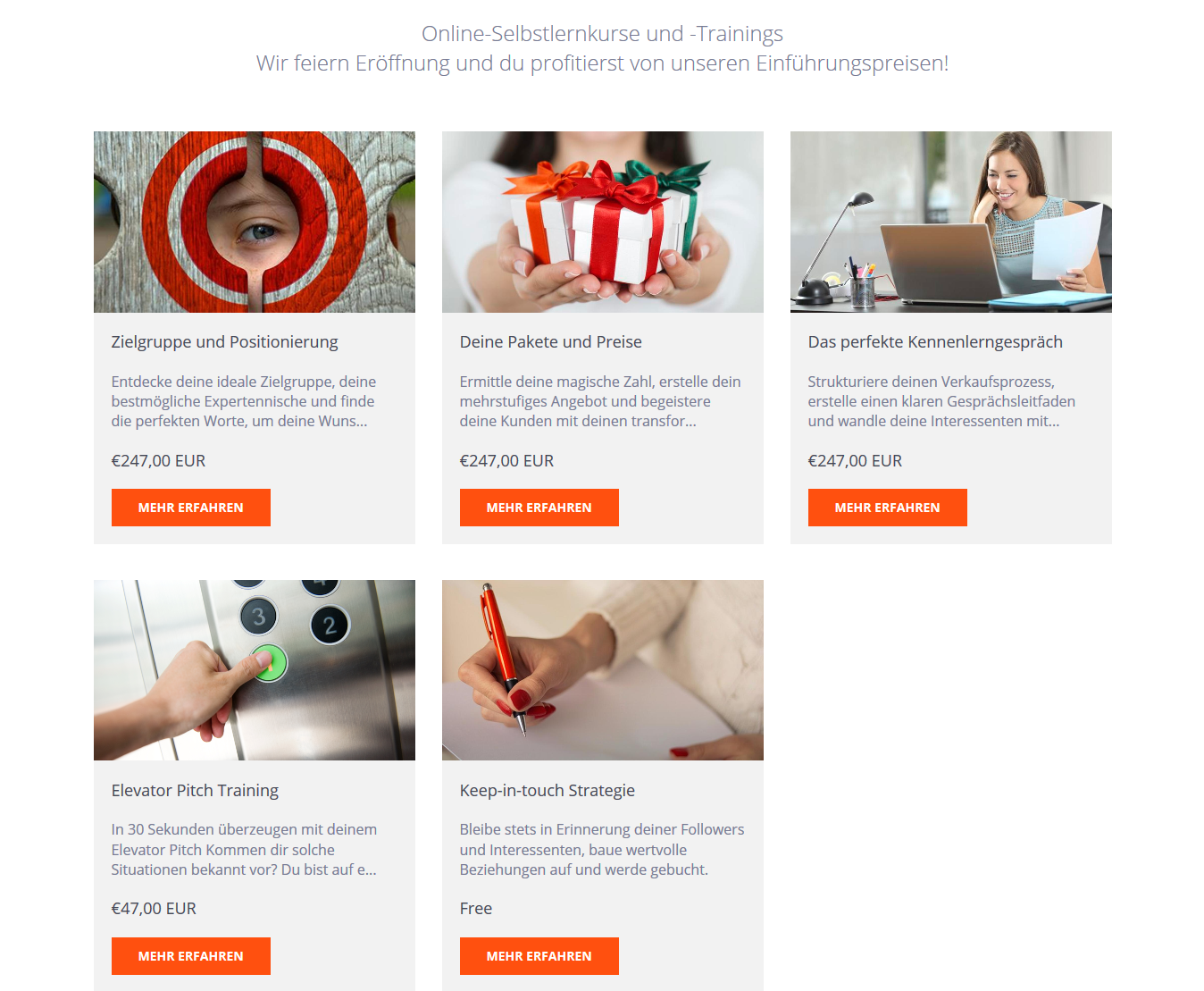The height and width of the screenshot is (991, 1204).
Task: Click the Keep-in-touch Strategie description text
Action: (x=602, y=850)
